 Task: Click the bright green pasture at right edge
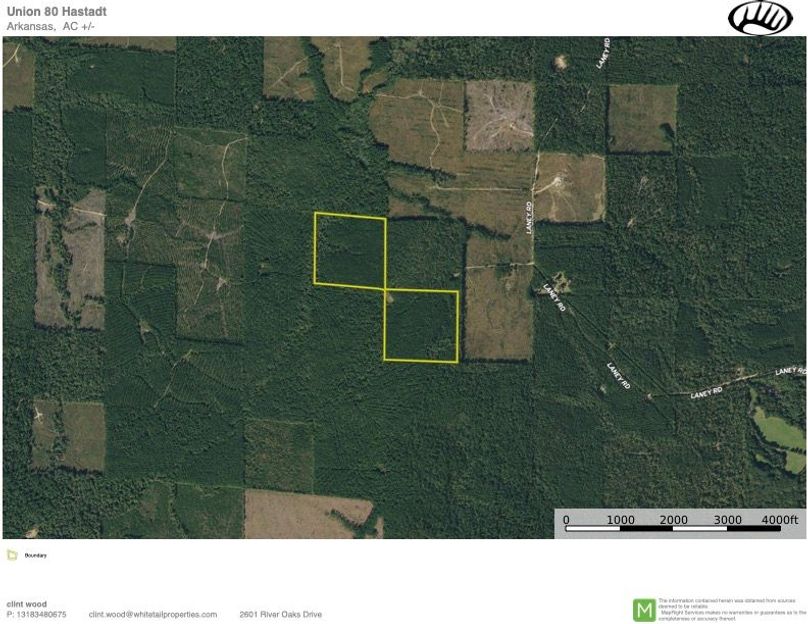[x=780, y=430]
